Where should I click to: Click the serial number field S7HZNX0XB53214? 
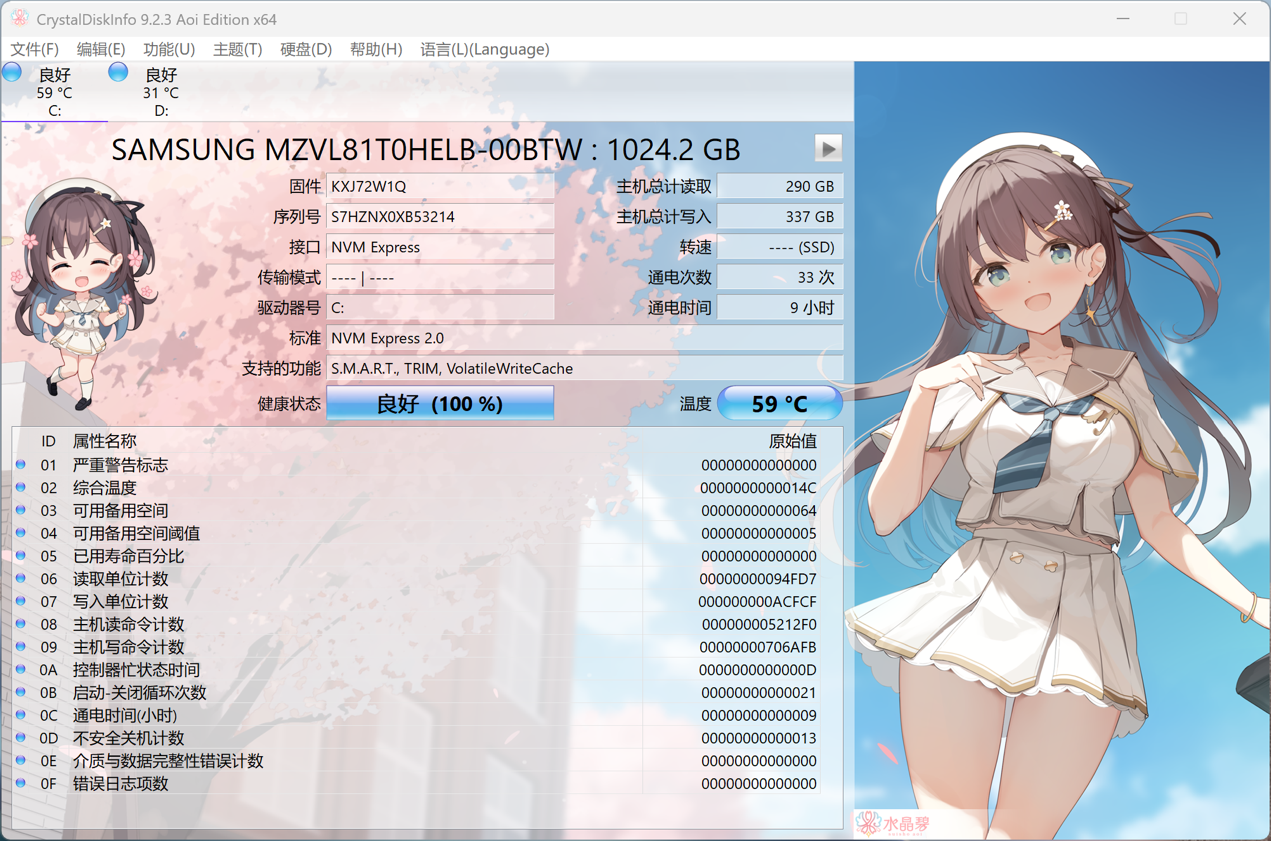pyautogui.click(x=440, y=216)
